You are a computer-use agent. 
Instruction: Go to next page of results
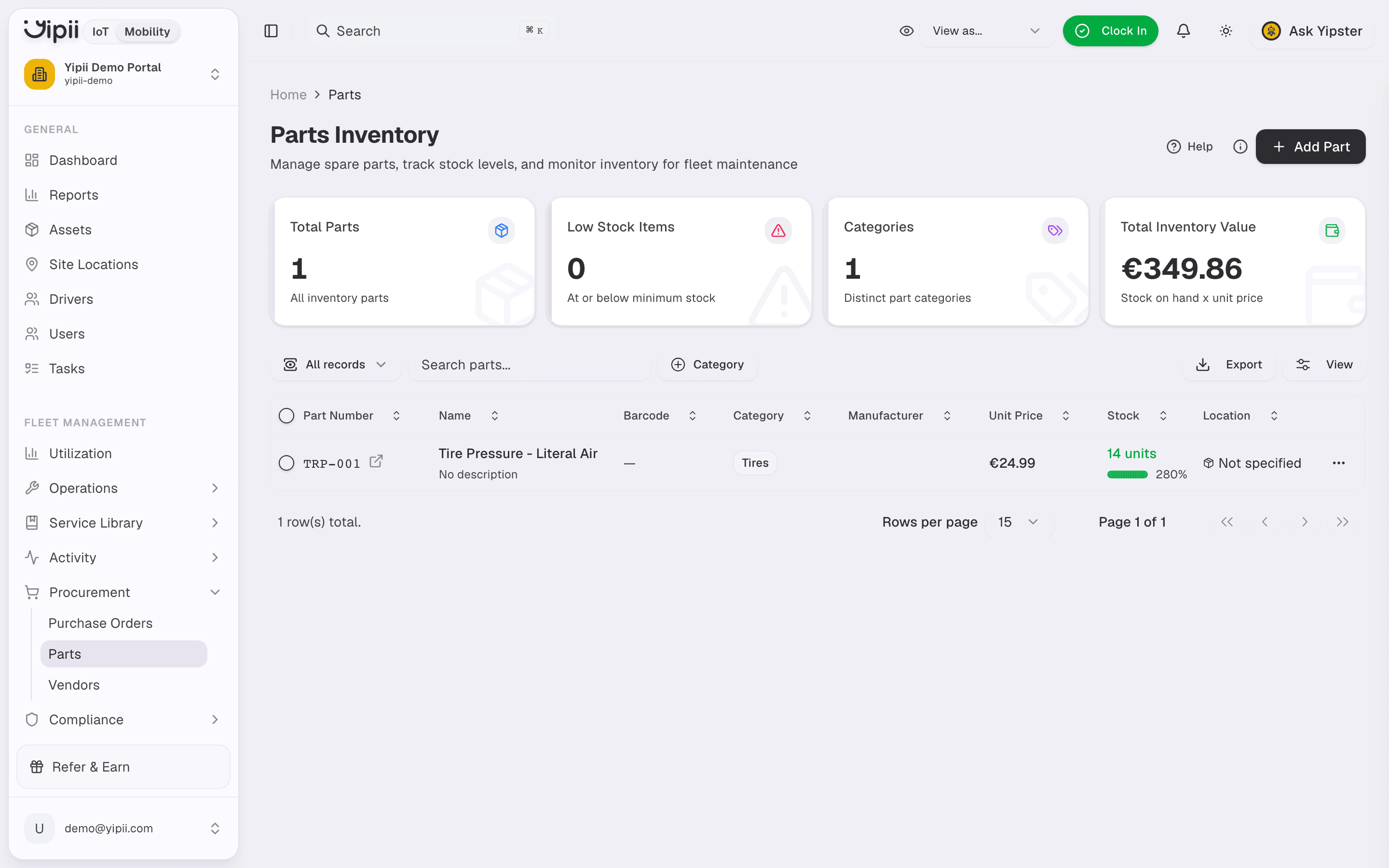click(1305, 522)
